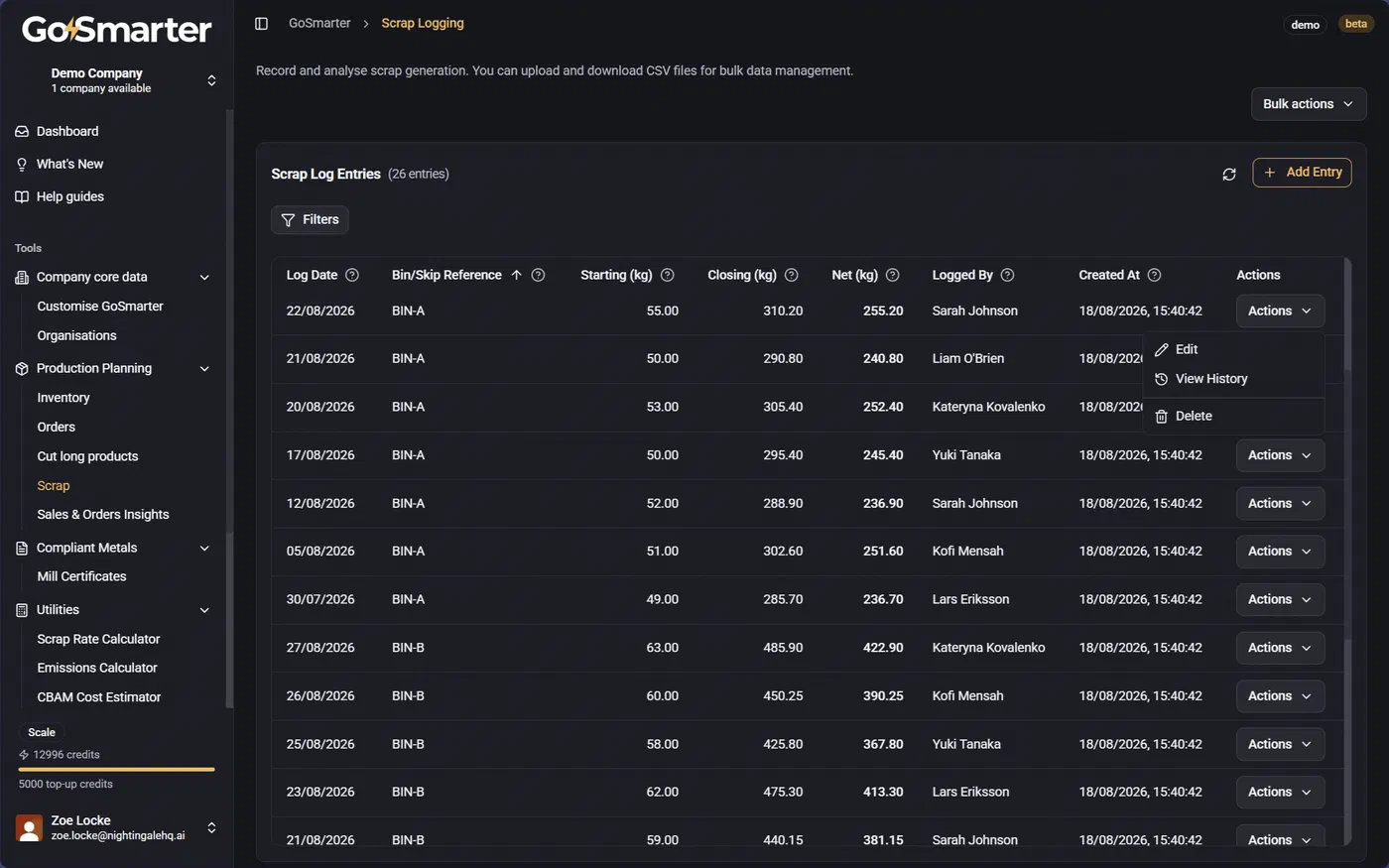The height and width of the screenshot is (868, 1389).
Task: Open the Emissions Calculator
Action: (97, 669)
